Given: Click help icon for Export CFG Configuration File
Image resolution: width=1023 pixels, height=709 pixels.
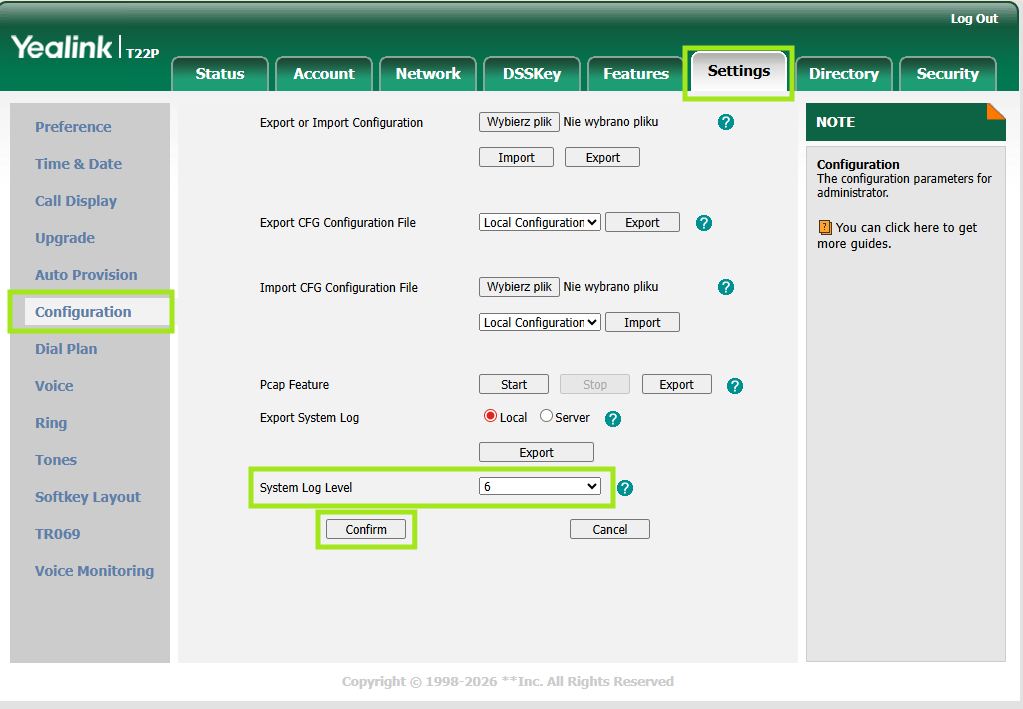Looking at the screenshot, I should (x=703, y=223).
